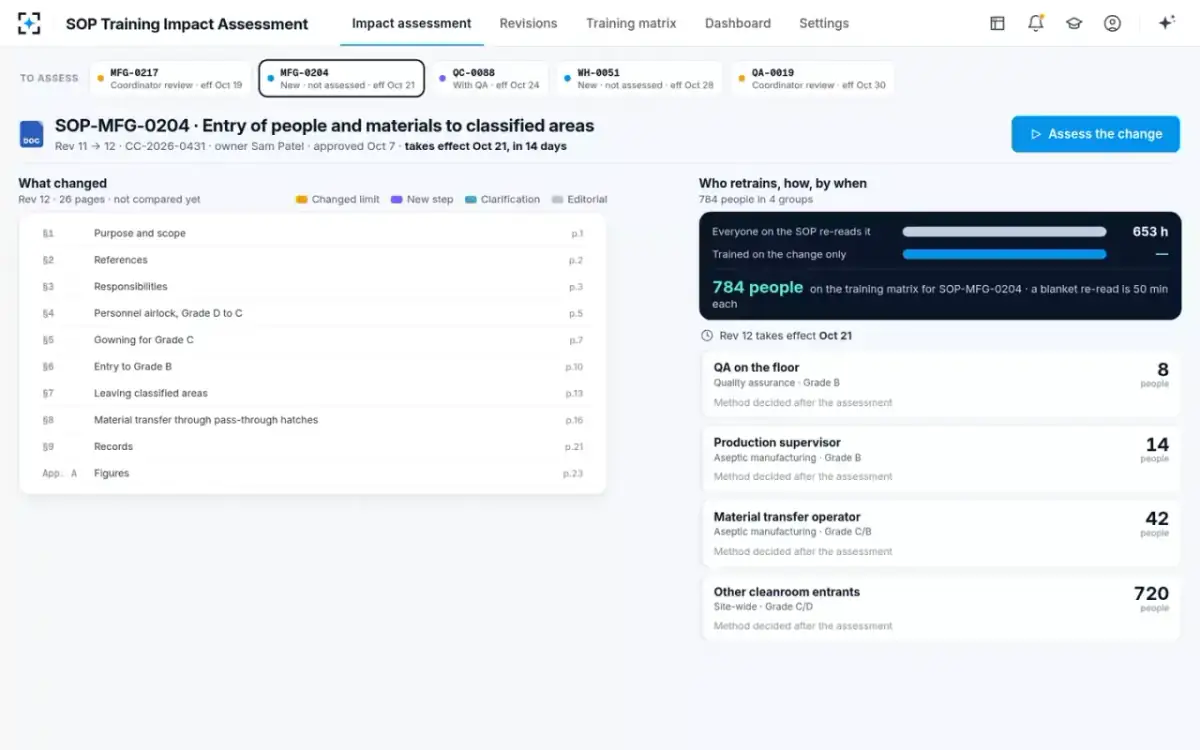The height and width of the screenshot is (750, 1200).
Task: Open the Dashboard tab
Action: [738, 23]
